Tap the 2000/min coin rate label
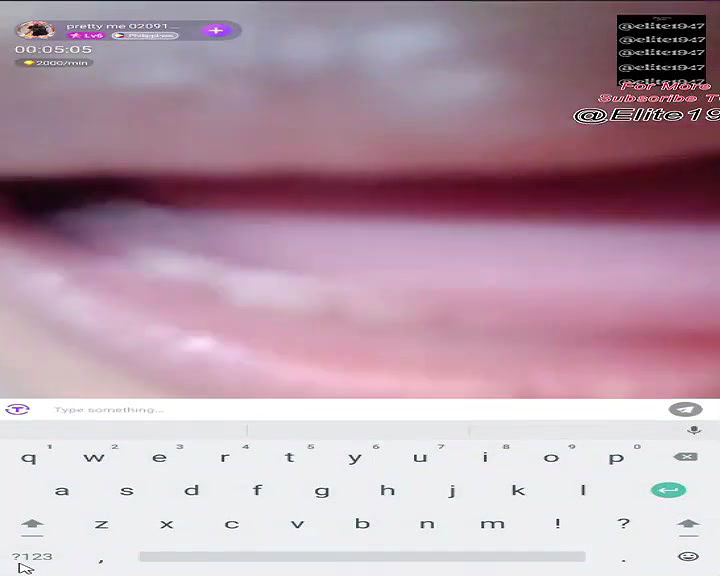The width and height of the screenshot is (720, 576). (x=55, y=62)
